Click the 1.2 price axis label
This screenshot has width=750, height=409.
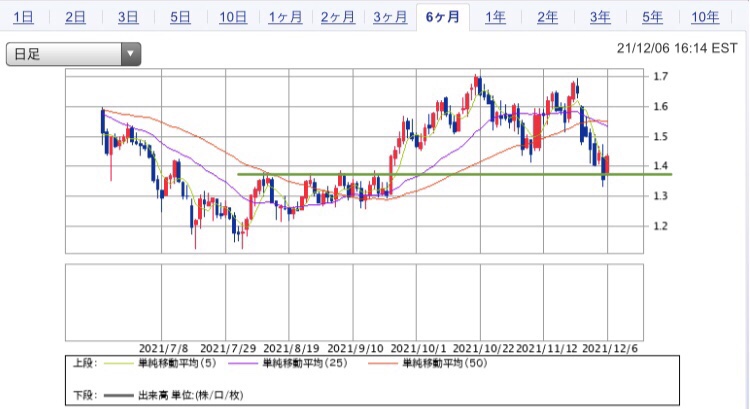[661, 226]
